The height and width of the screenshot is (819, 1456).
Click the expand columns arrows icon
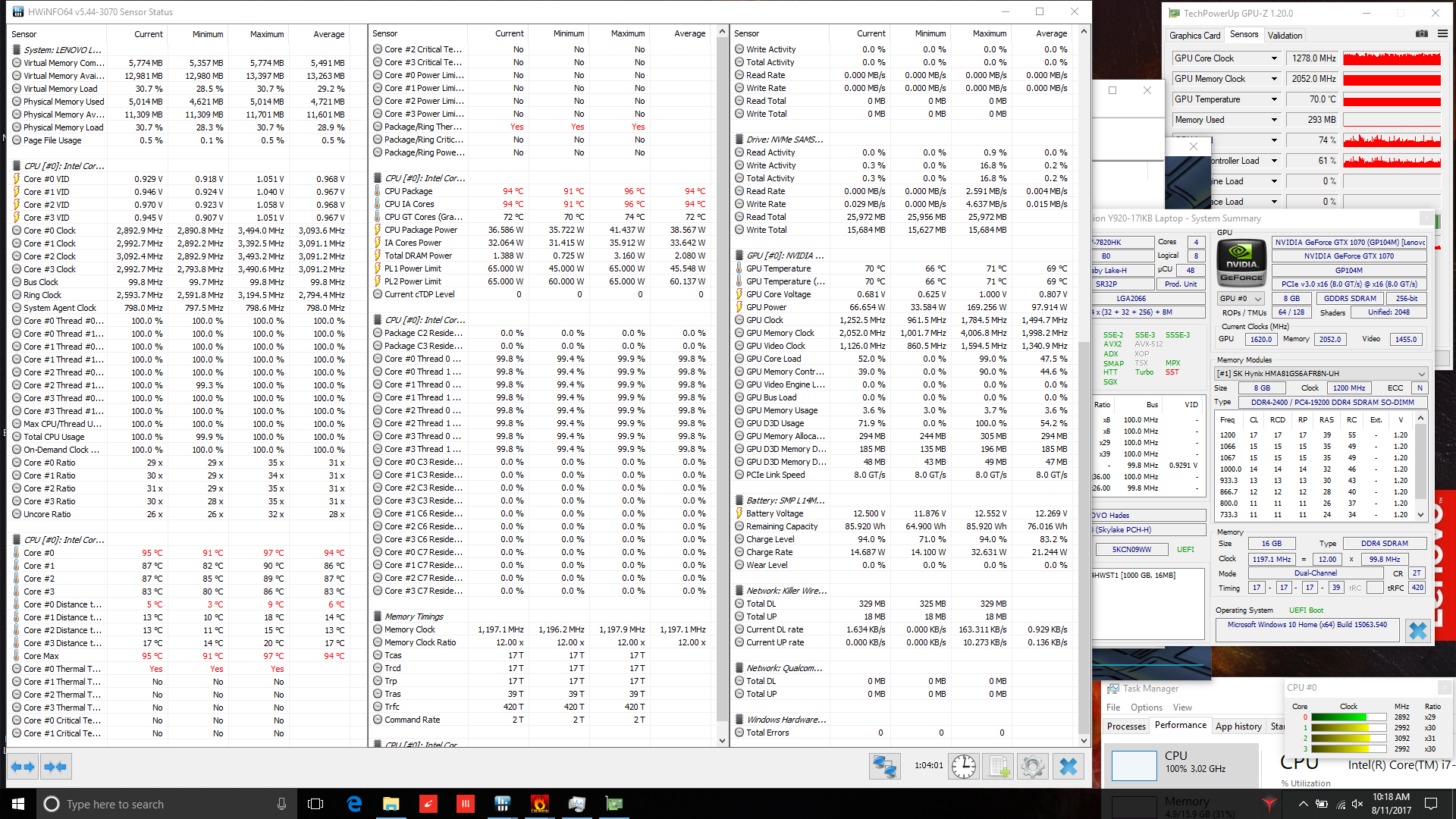coord(23,767)
